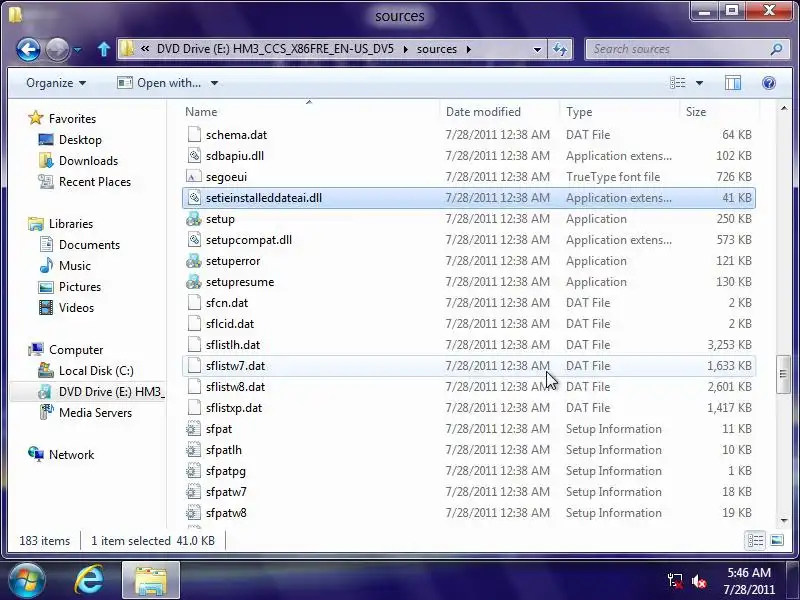Viewport: 800px width, 600px height.
Task: Open the Music library
Action: (x=74, y=266)
